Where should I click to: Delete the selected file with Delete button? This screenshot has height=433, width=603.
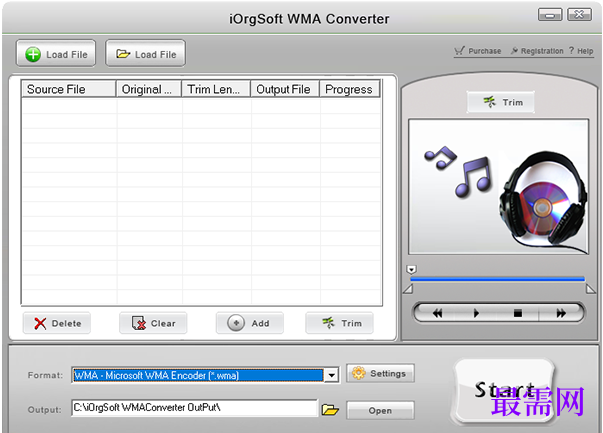pos(57,323)
